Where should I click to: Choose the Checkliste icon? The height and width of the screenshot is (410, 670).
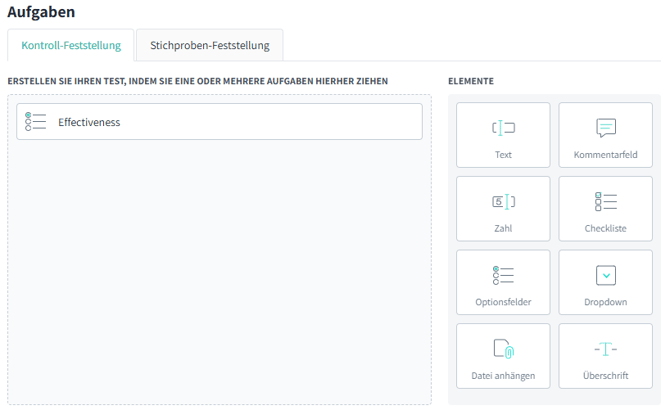[605, 202]
